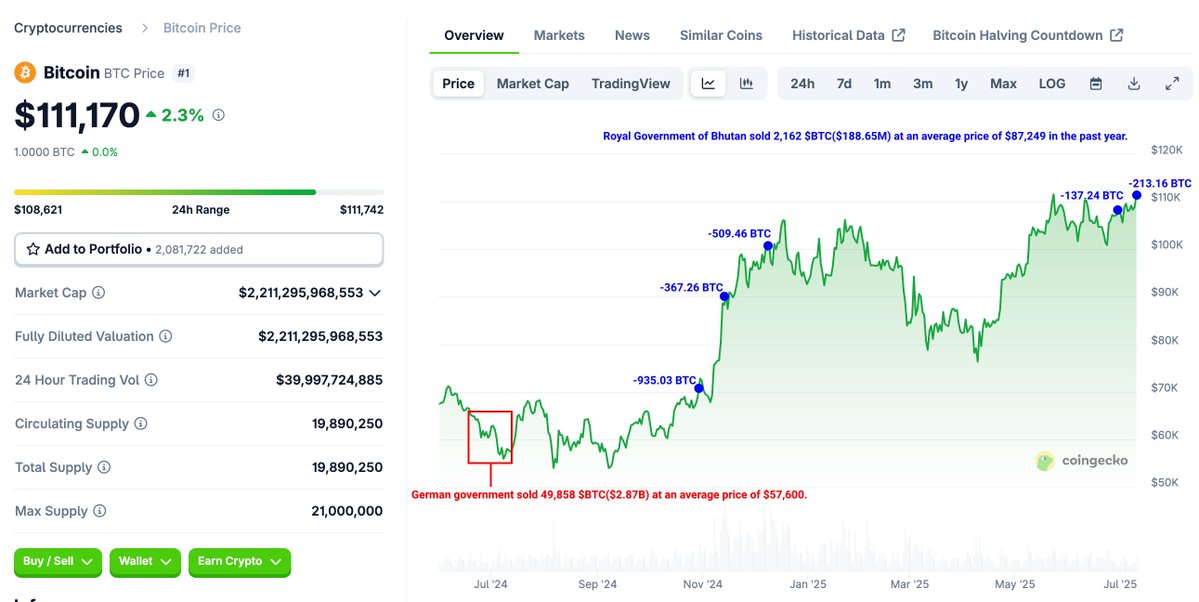The image size is (1199, 602).
Task: Set chart range to 7d
Action: tap(844, 83)
